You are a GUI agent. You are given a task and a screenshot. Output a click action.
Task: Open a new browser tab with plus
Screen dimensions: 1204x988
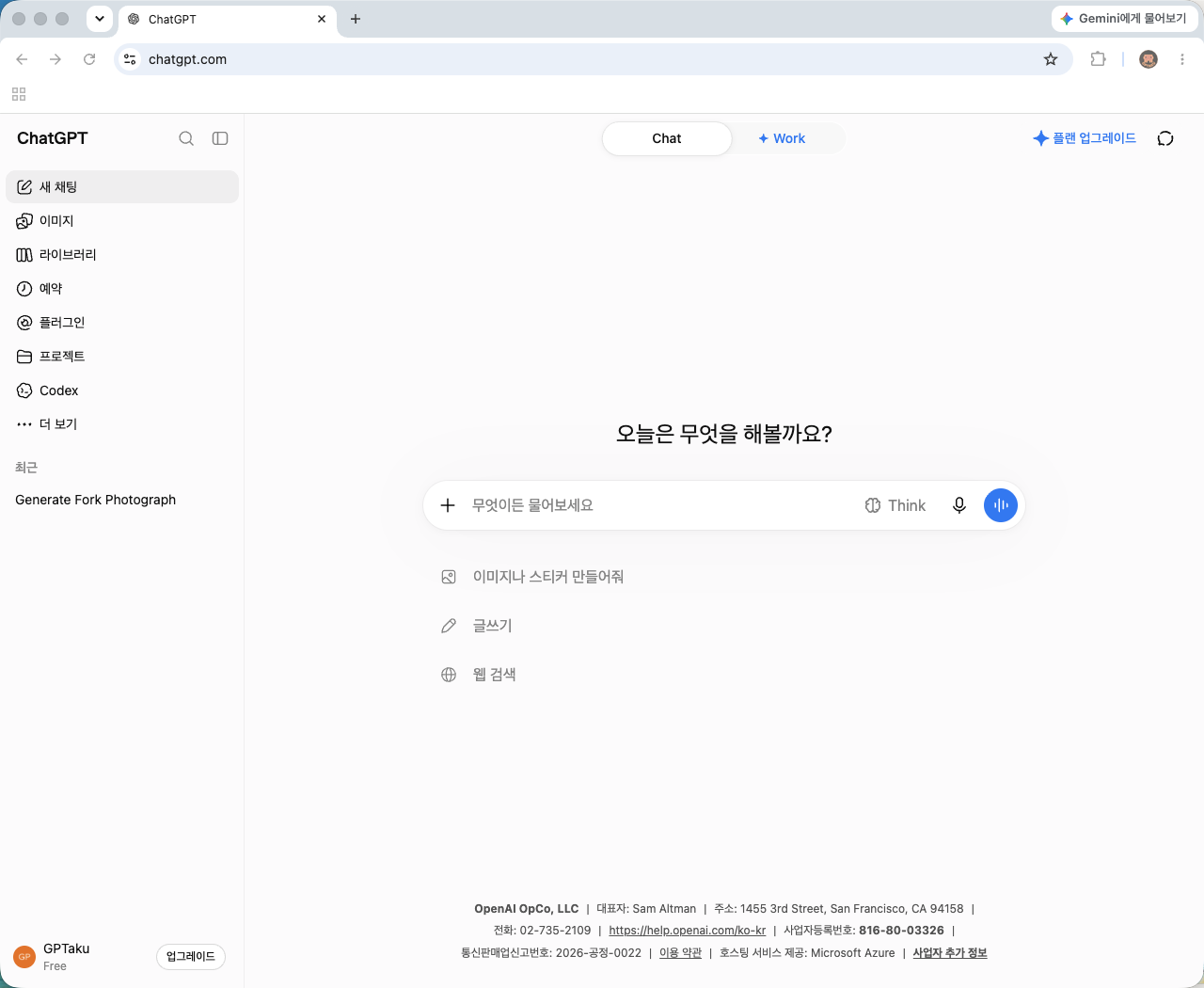click(356, 19)
